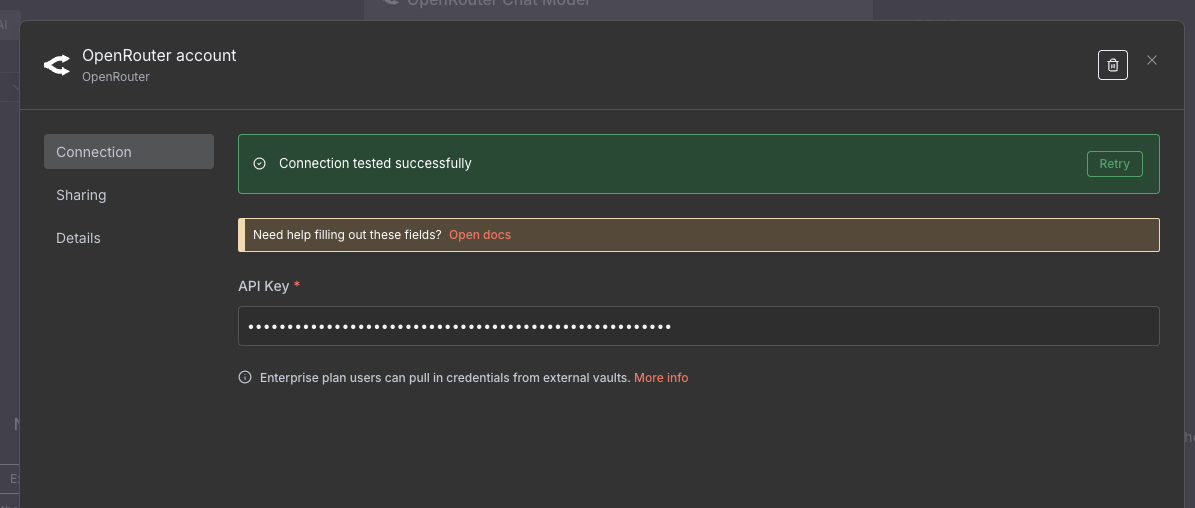Viewport: 1195px width, 508px height.
Task: Rename the 'OpenRouter account' credential title
Action: click(x=159, y=56)
